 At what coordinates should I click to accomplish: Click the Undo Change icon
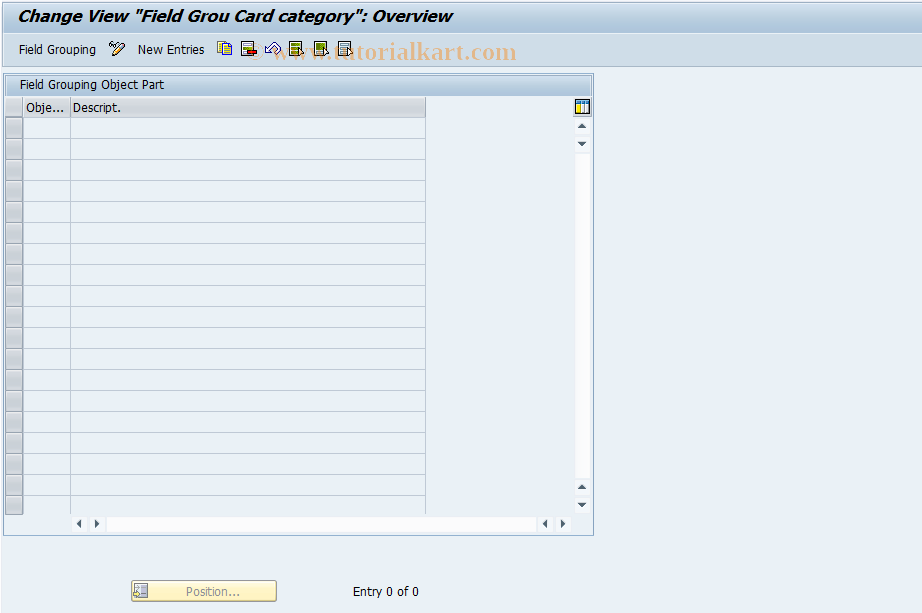[273, 49]
